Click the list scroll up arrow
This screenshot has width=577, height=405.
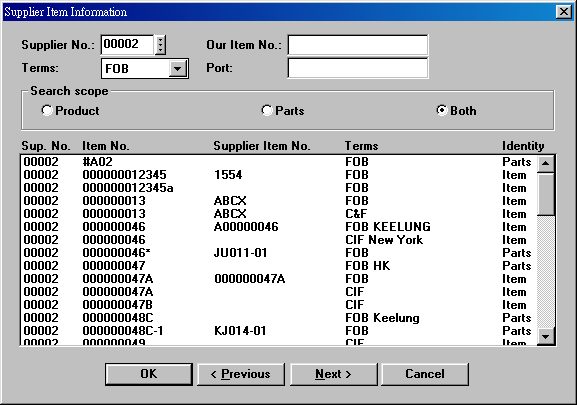(545, 163)
